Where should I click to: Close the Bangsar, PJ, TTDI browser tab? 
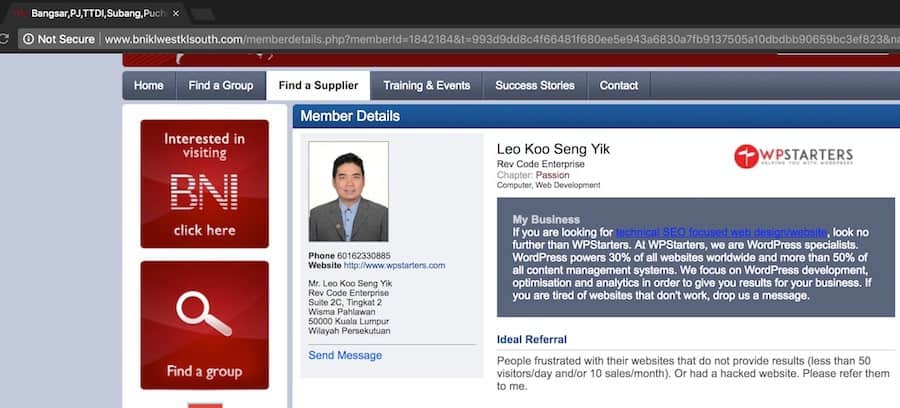coord(176,13)
